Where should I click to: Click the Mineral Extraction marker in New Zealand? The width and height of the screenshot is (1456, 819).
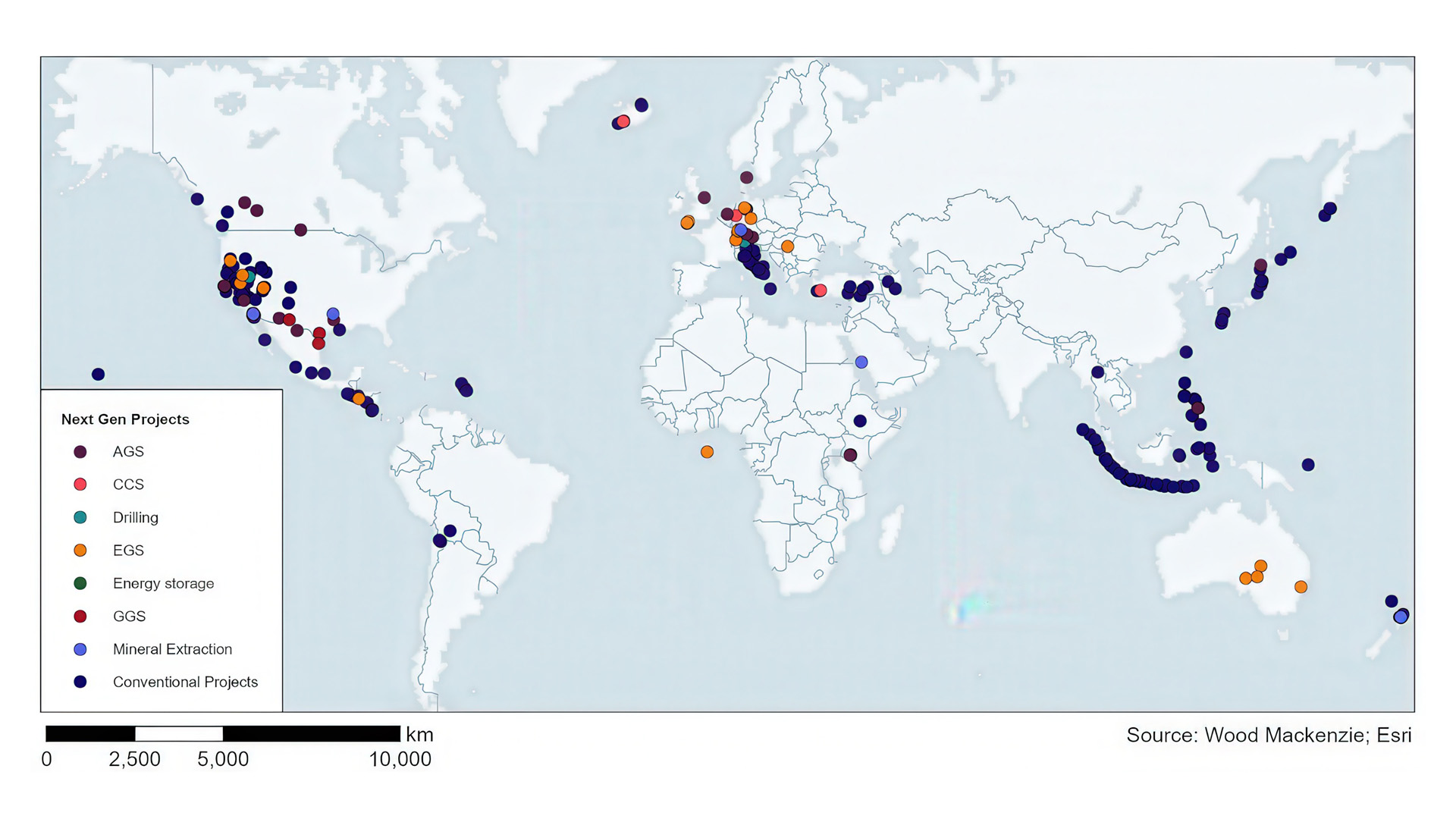click(x=1401, y=617)
